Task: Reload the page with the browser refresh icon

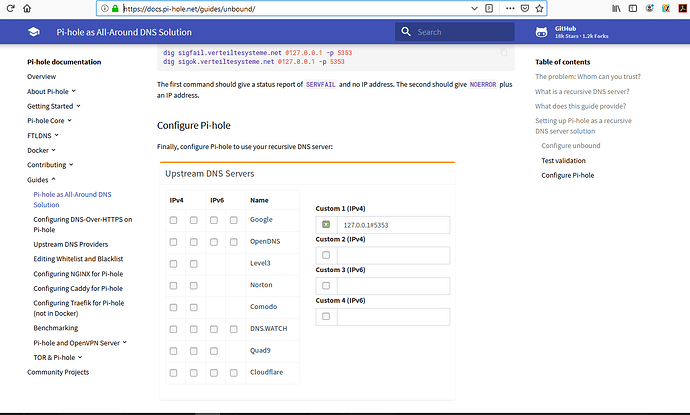Action: [11, 8]
